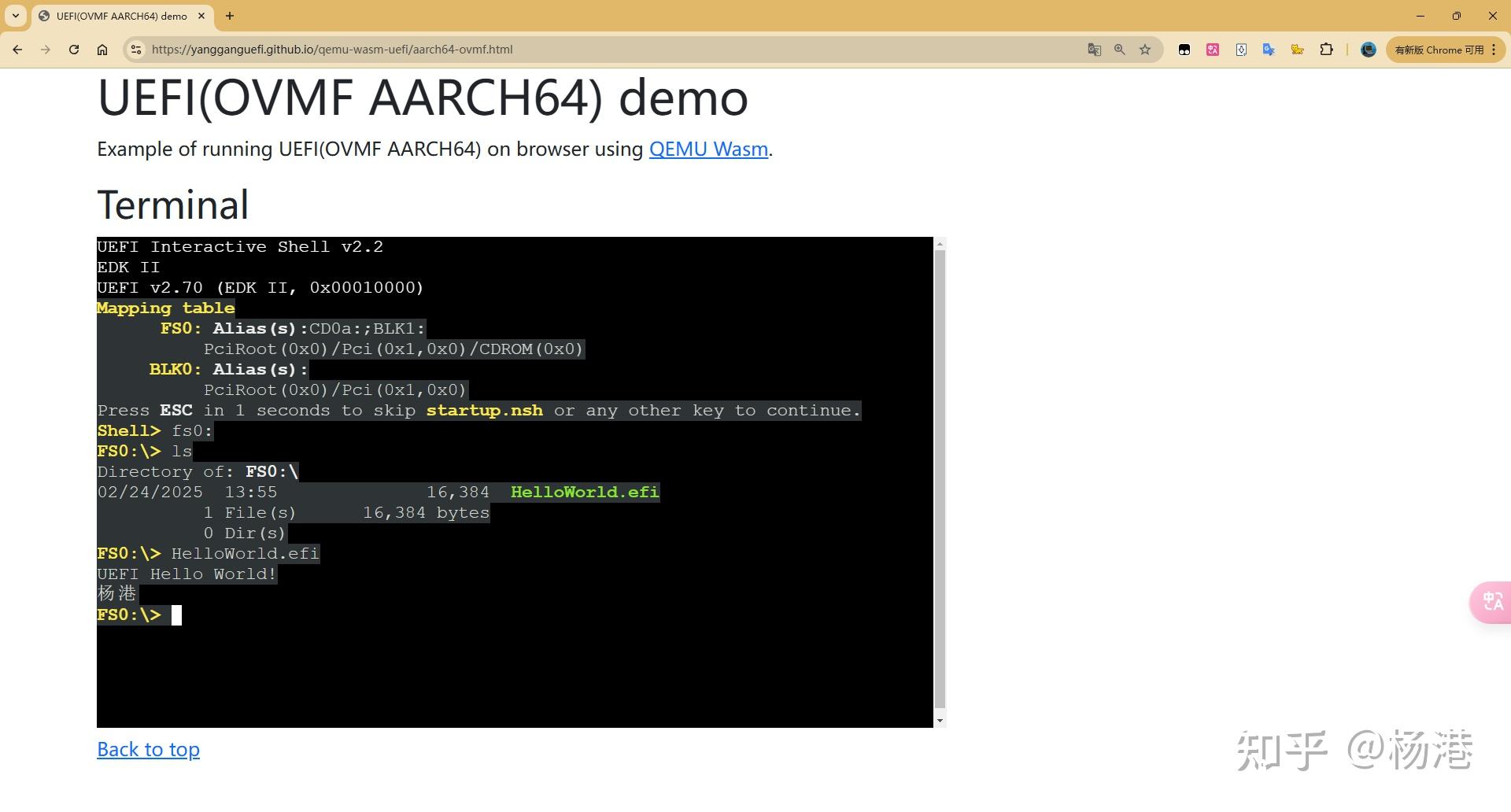Open site information in the address bar

click(136, 49)
